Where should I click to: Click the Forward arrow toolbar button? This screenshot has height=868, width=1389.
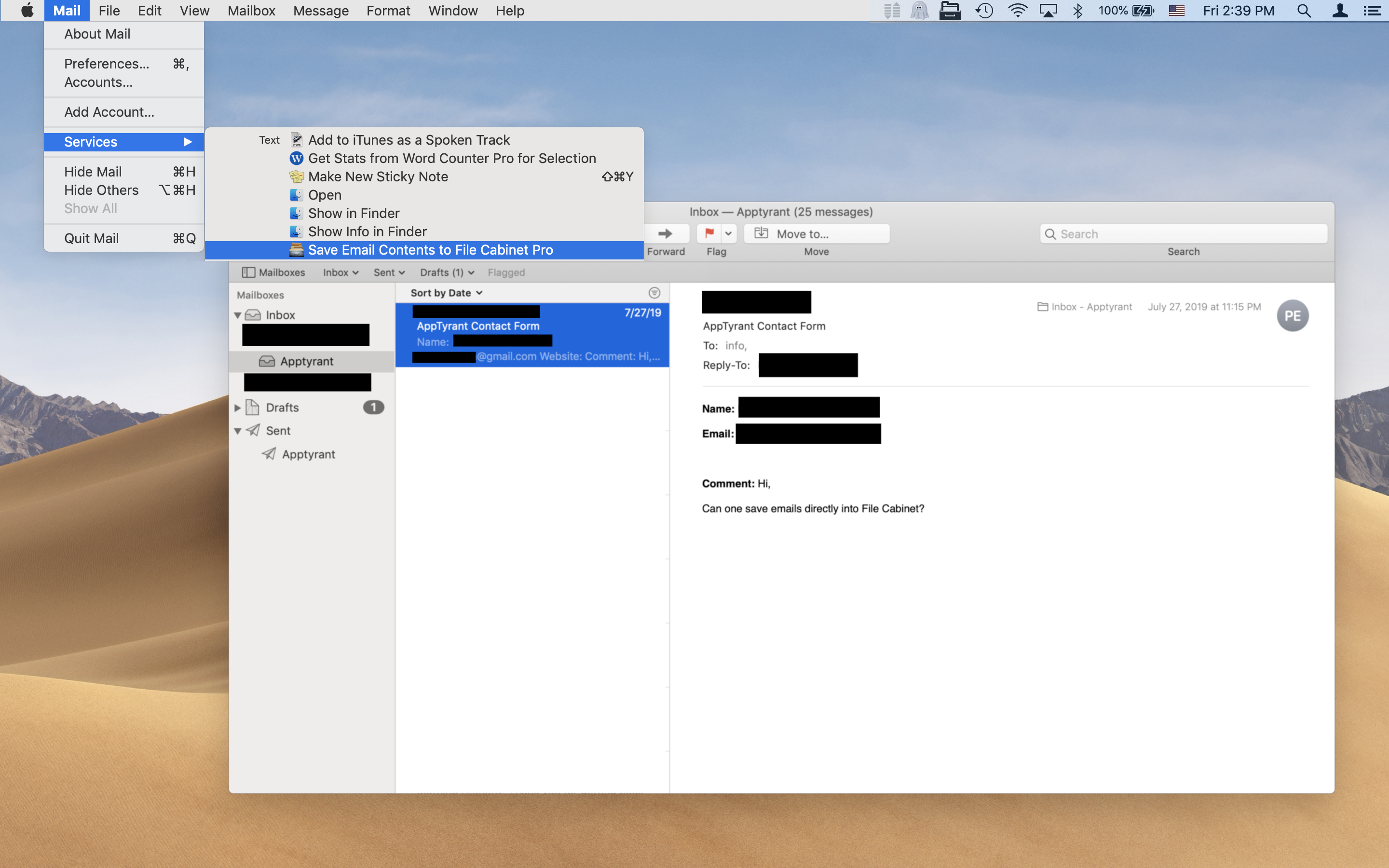pos(665,234)
